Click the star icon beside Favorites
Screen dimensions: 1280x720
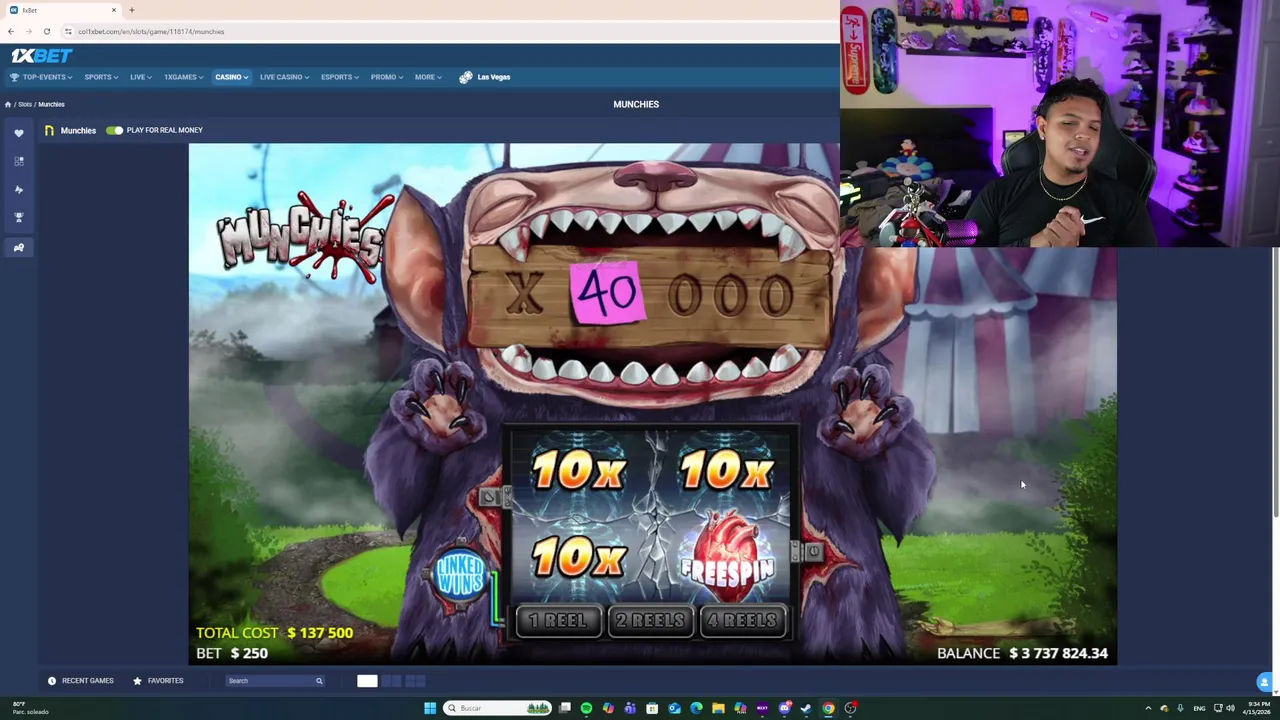(x=137, y=681)
